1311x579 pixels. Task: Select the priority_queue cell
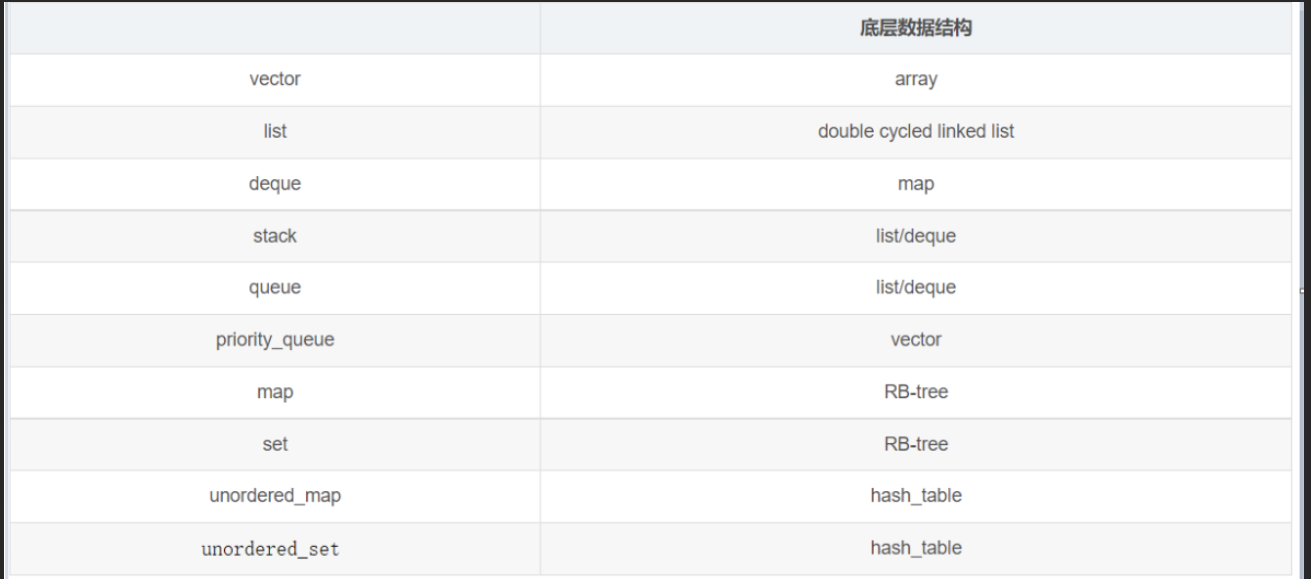(x=275, y=340)
